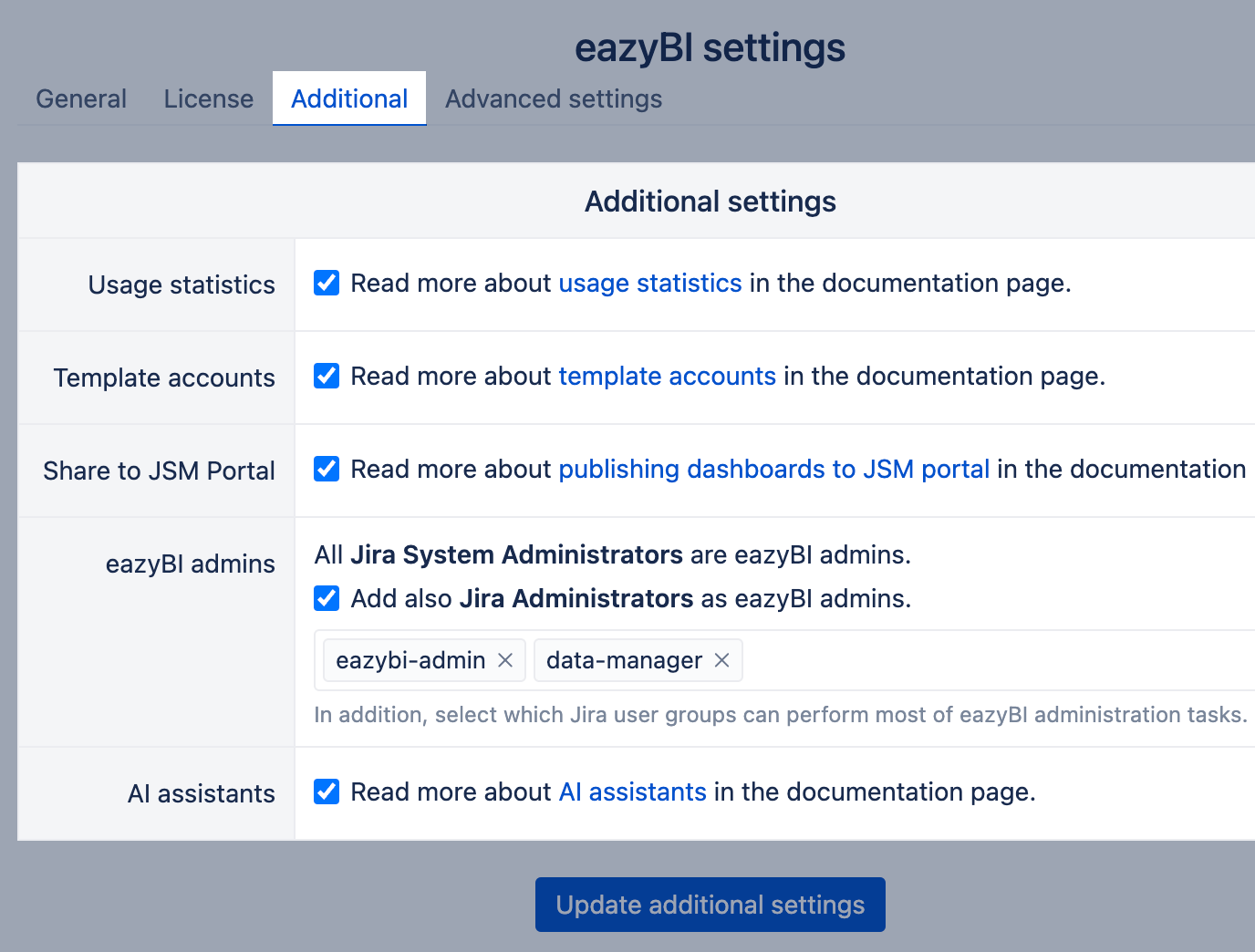Select the eazybi-admin group tag label
The height and width of the screenshot is (952, 1255).
coord(410,660)
